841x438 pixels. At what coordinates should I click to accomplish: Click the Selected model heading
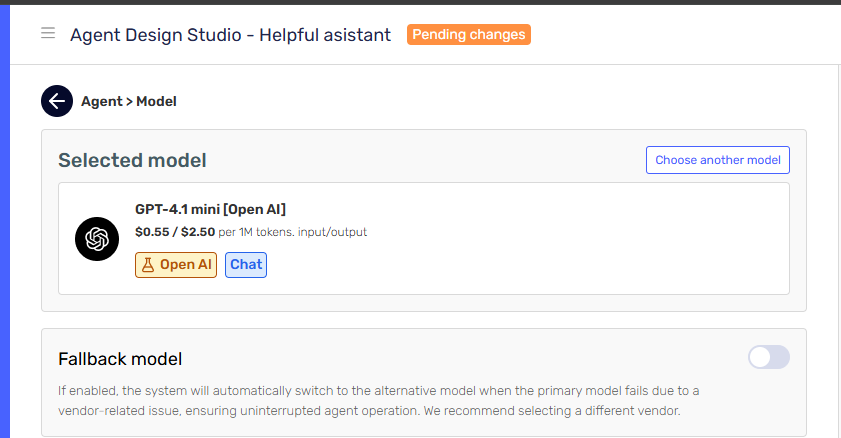[x=132, y=160]
